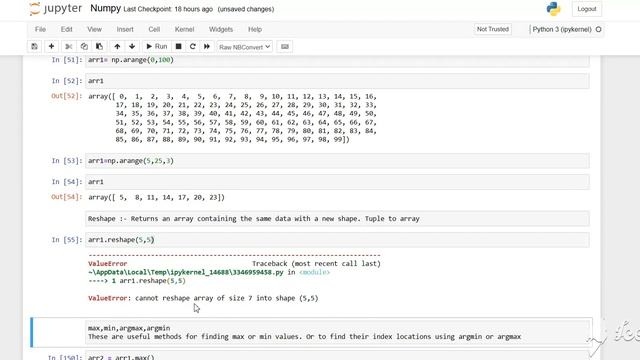This screenshot has width=640, height=360.
Task: Open the Kernel menu
Action: click(x=184, y=29)
